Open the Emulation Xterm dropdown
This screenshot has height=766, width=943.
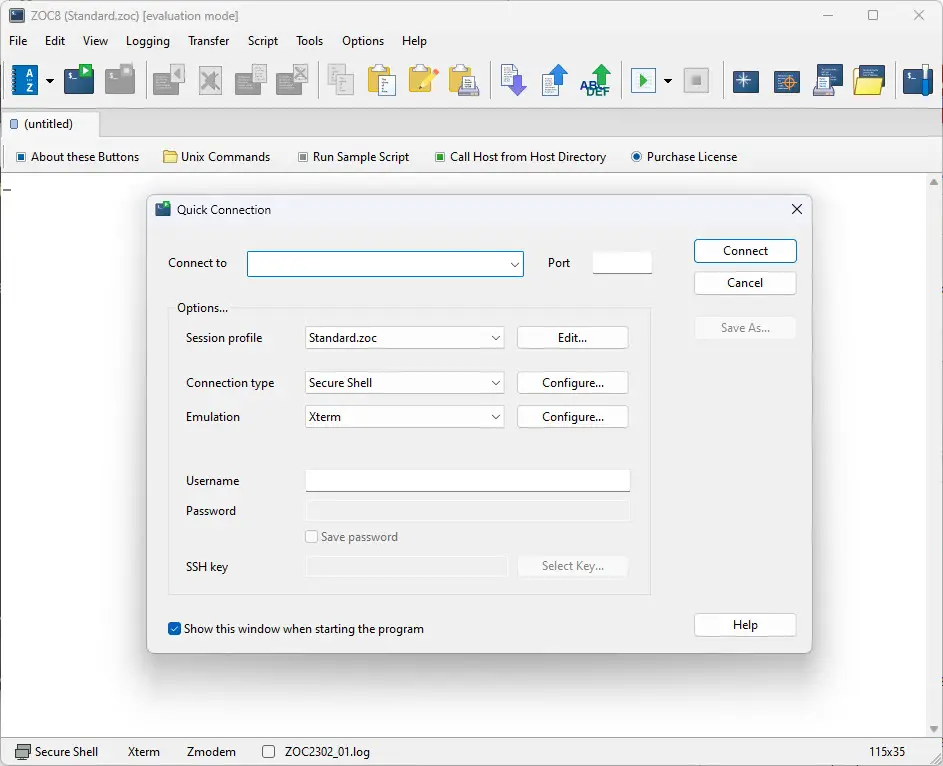[404, 417]
